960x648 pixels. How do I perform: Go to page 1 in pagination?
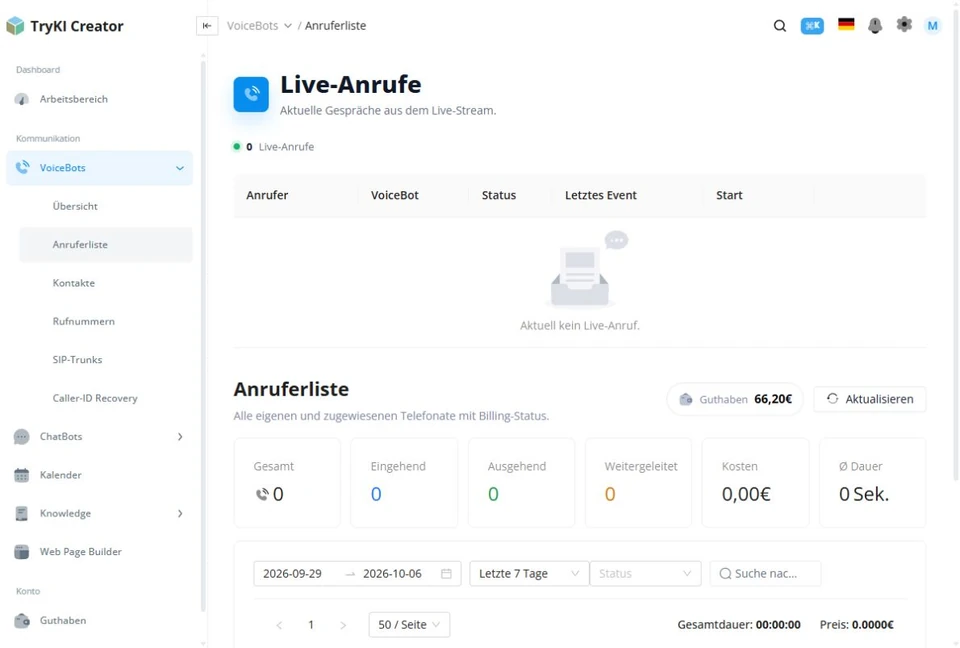(311, 625)
